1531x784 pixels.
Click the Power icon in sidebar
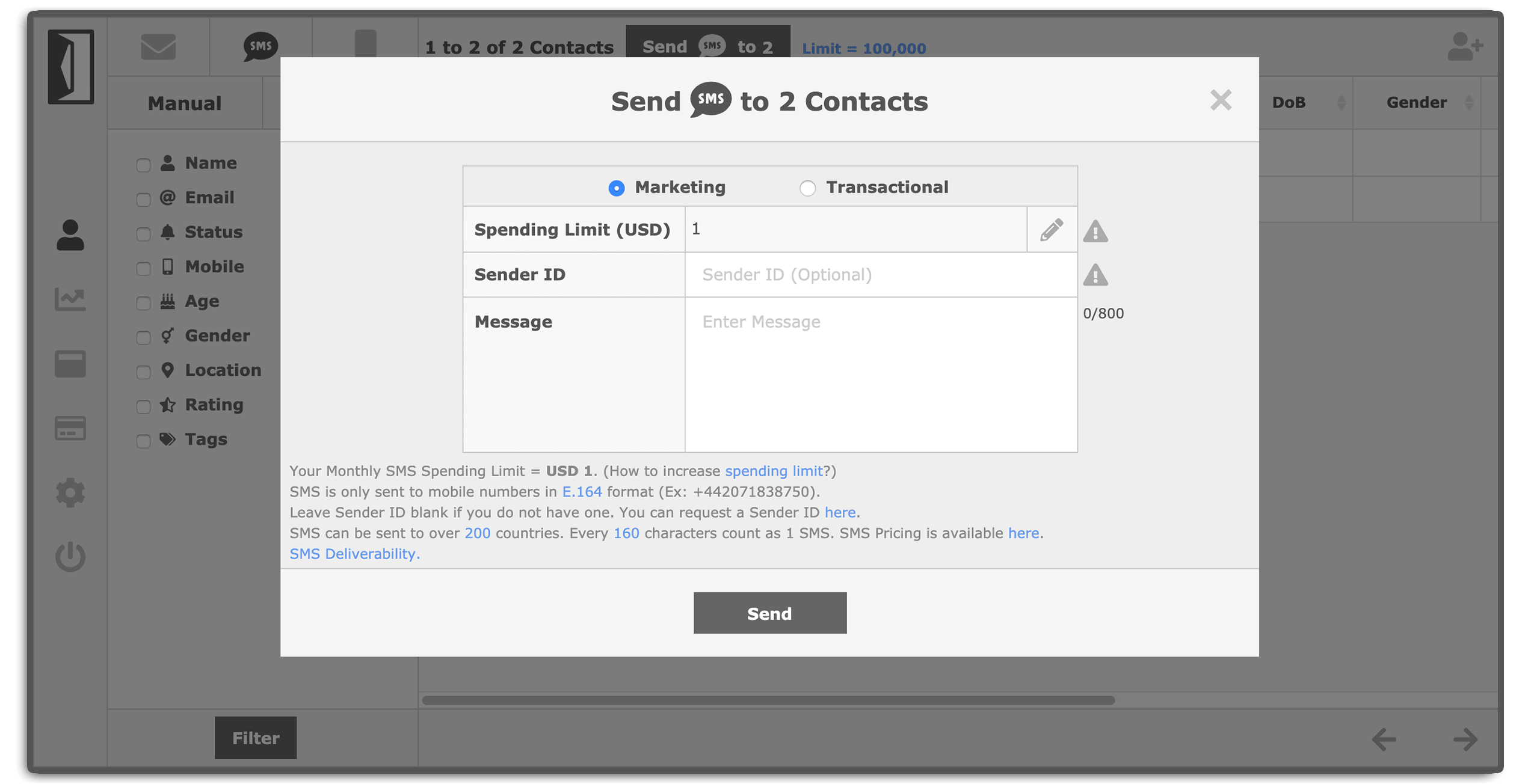69,557
